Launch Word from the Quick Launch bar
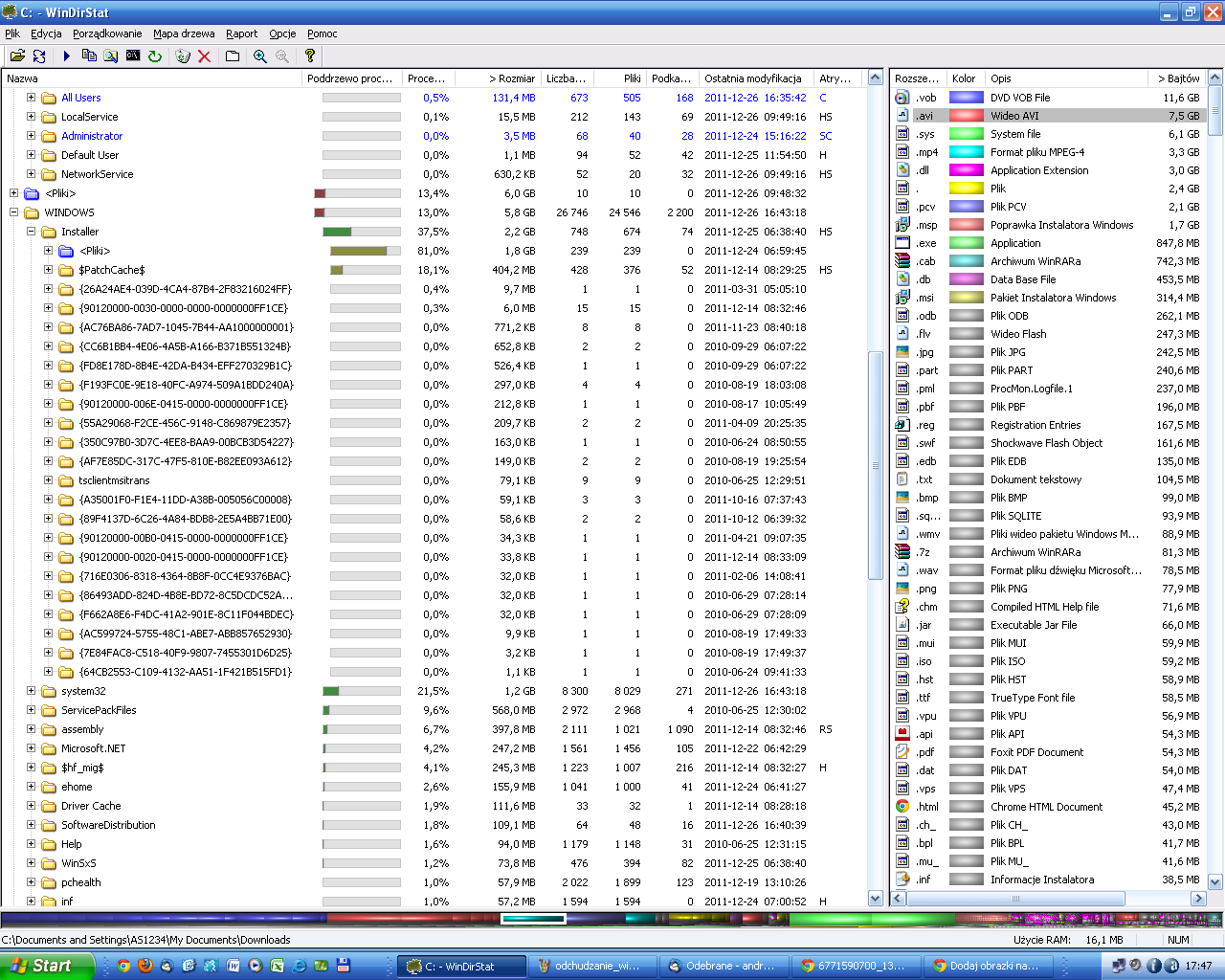 (x=234, y=967)
